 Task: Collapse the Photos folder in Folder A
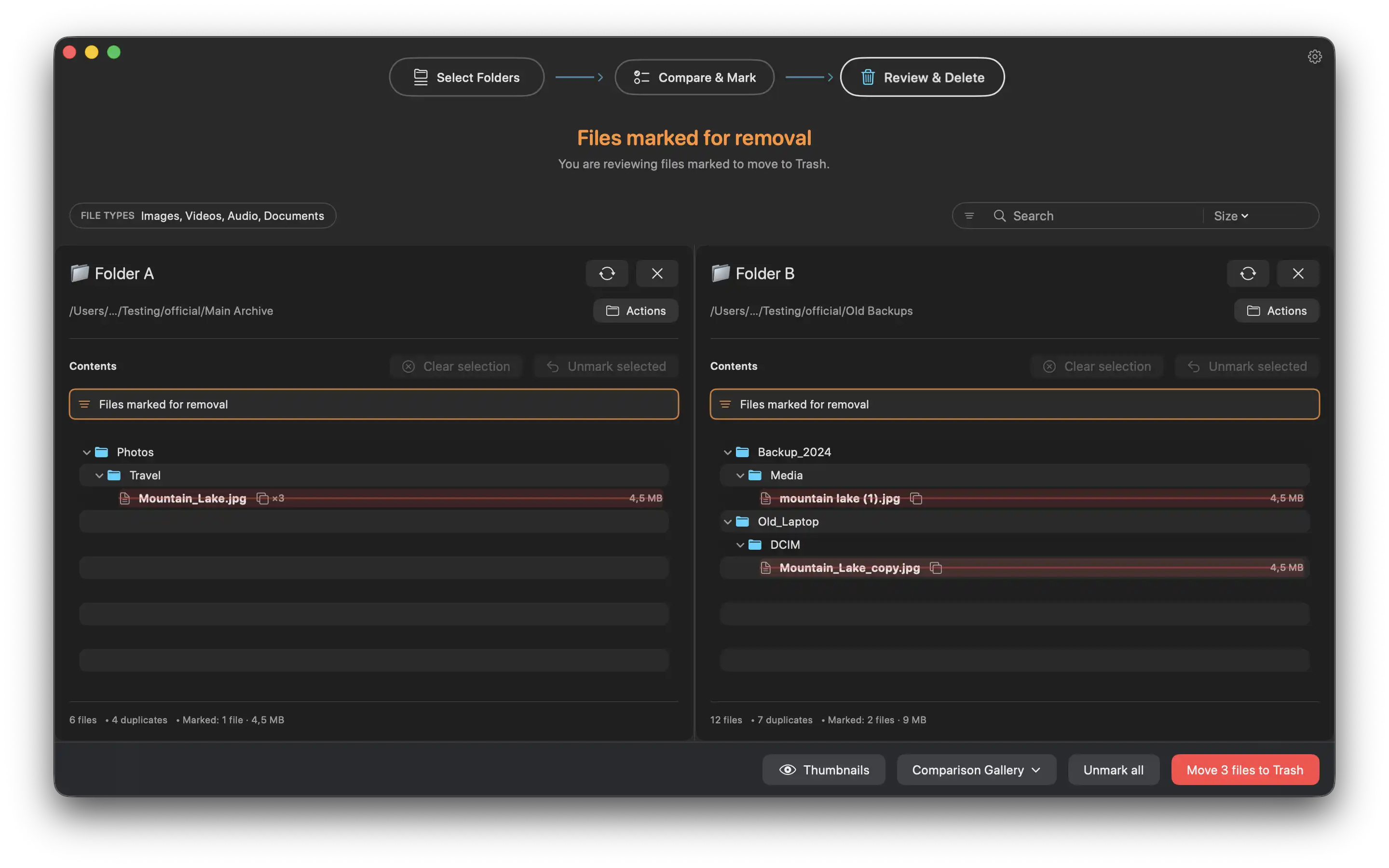87,452
